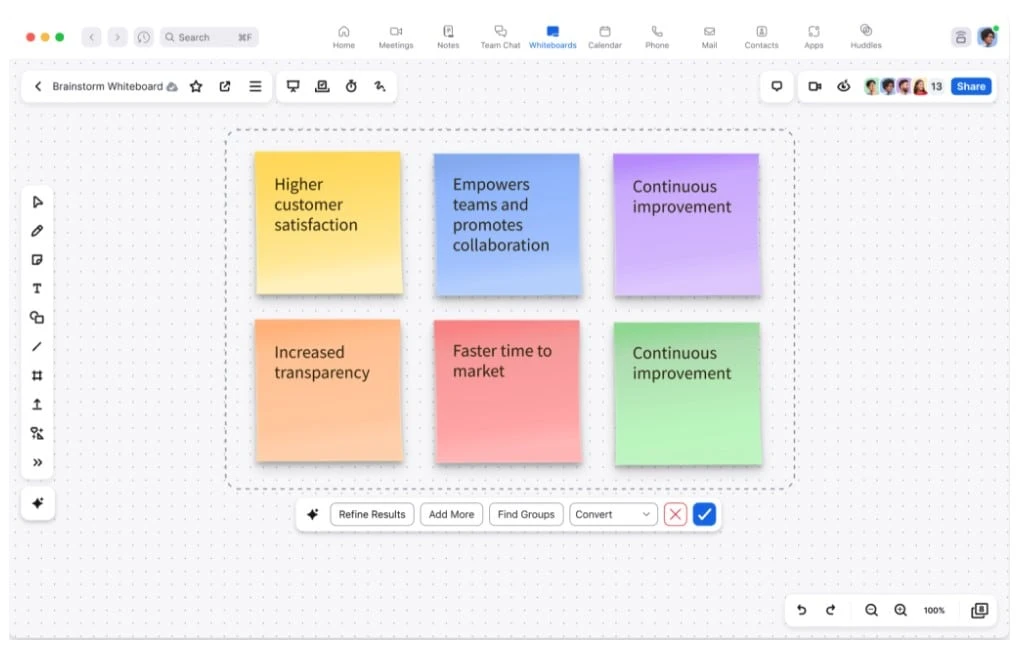This screenshot has height=660, width=1023.
Task: Open the whiteboard hamburger menu
Action: tap(255, 86)
